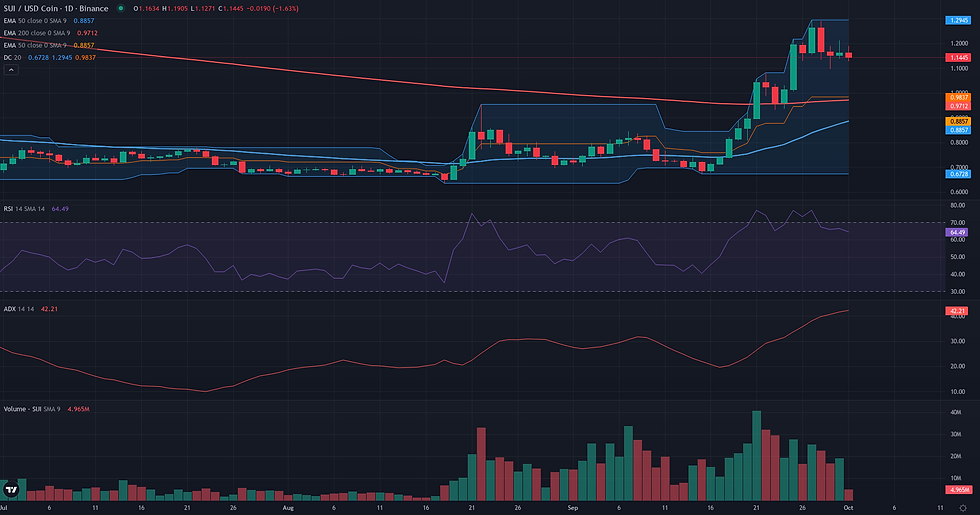
Task: Click the blue 0.6728 price label
Action: (958, 174)
